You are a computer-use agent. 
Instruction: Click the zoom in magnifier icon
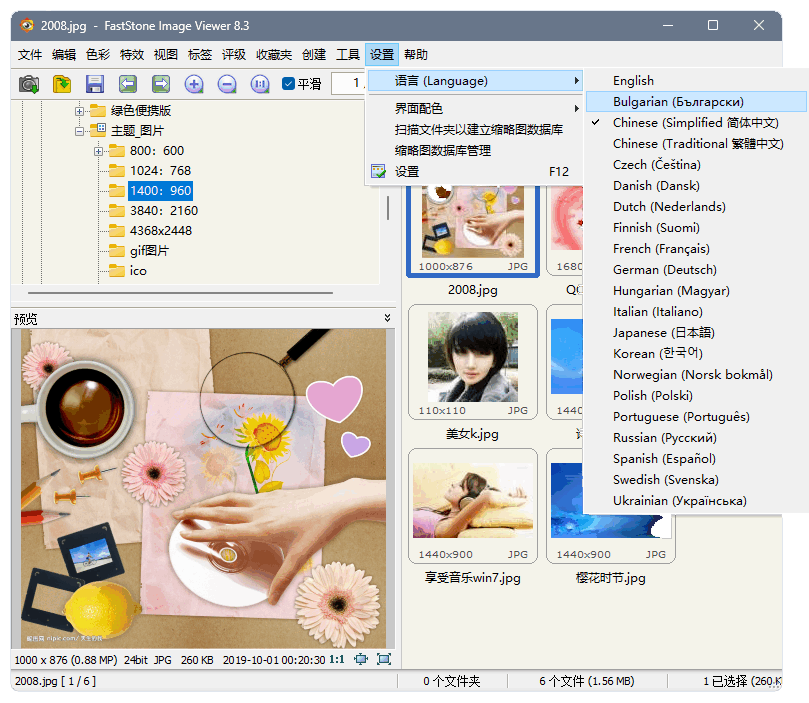coord(194,84)
